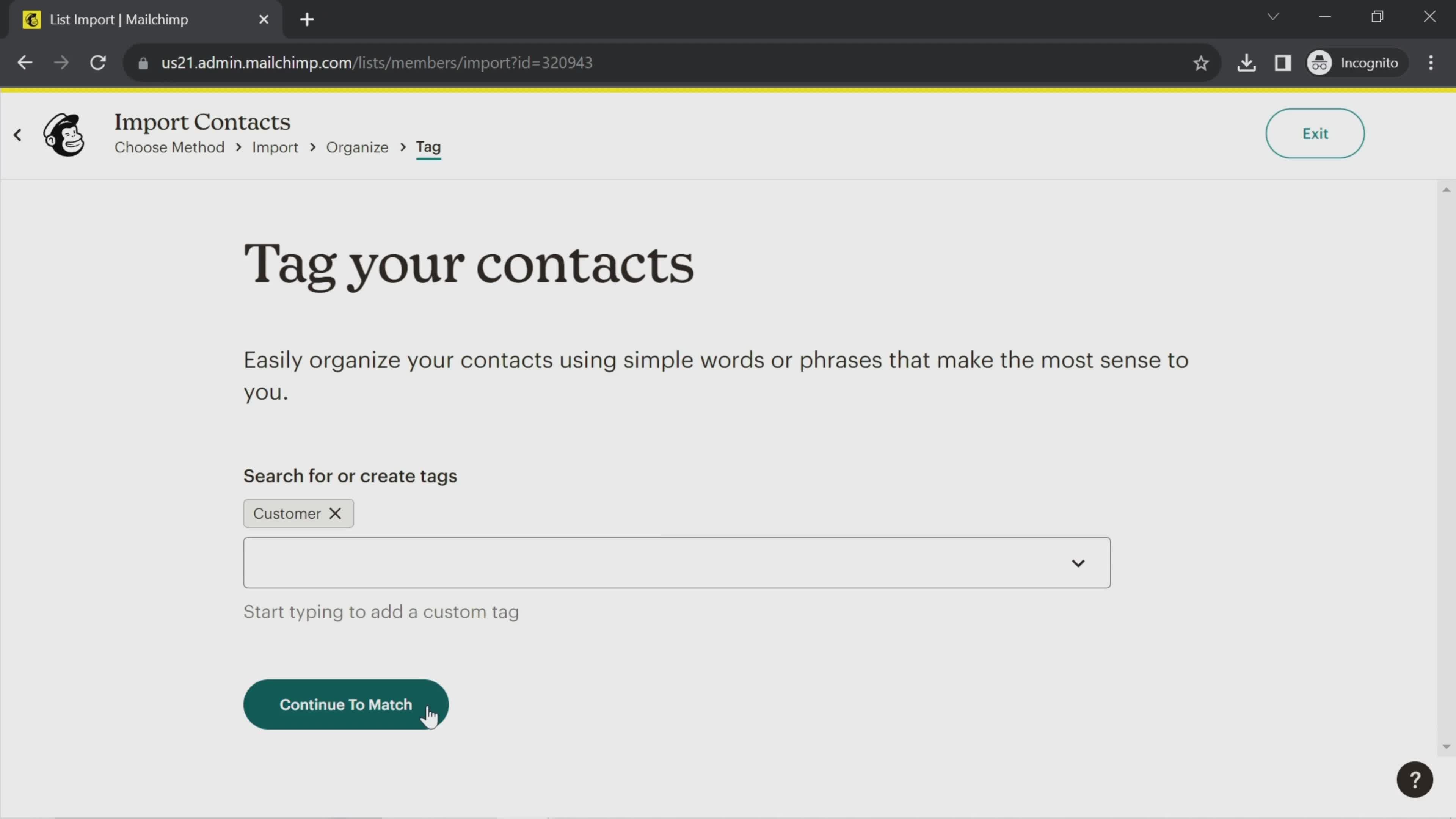Select the Organize step breadcrumb
This screenshot has width=1456, height=819.
(358, 147)
